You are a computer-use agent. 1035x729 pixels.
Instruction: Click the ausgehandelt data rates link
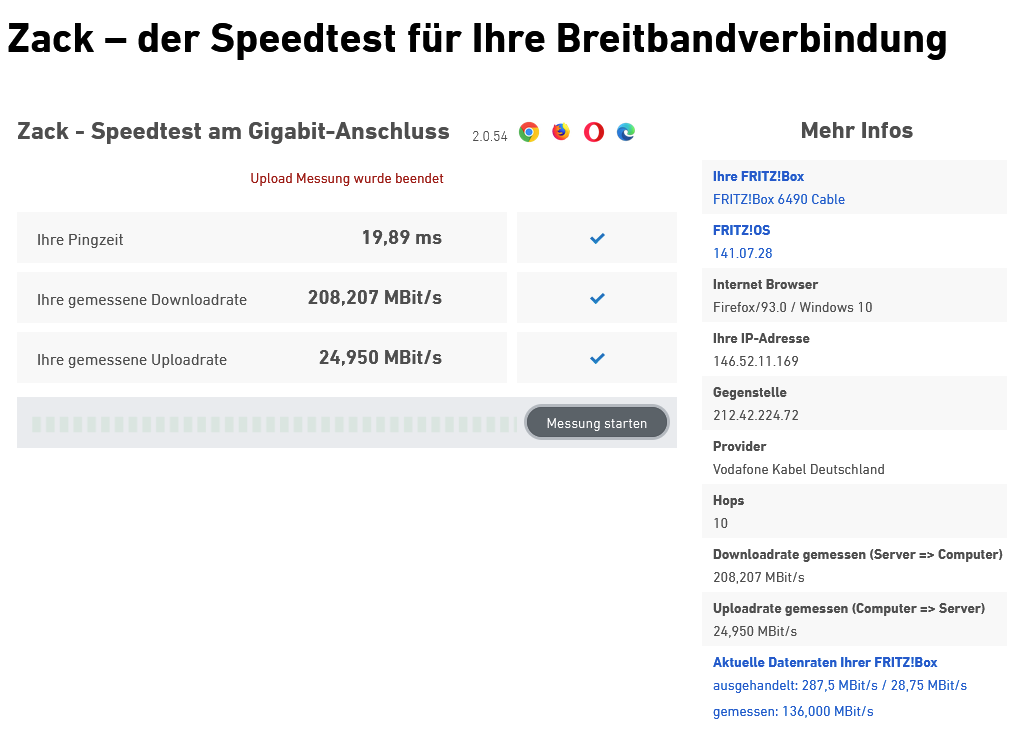pos(839,685)
